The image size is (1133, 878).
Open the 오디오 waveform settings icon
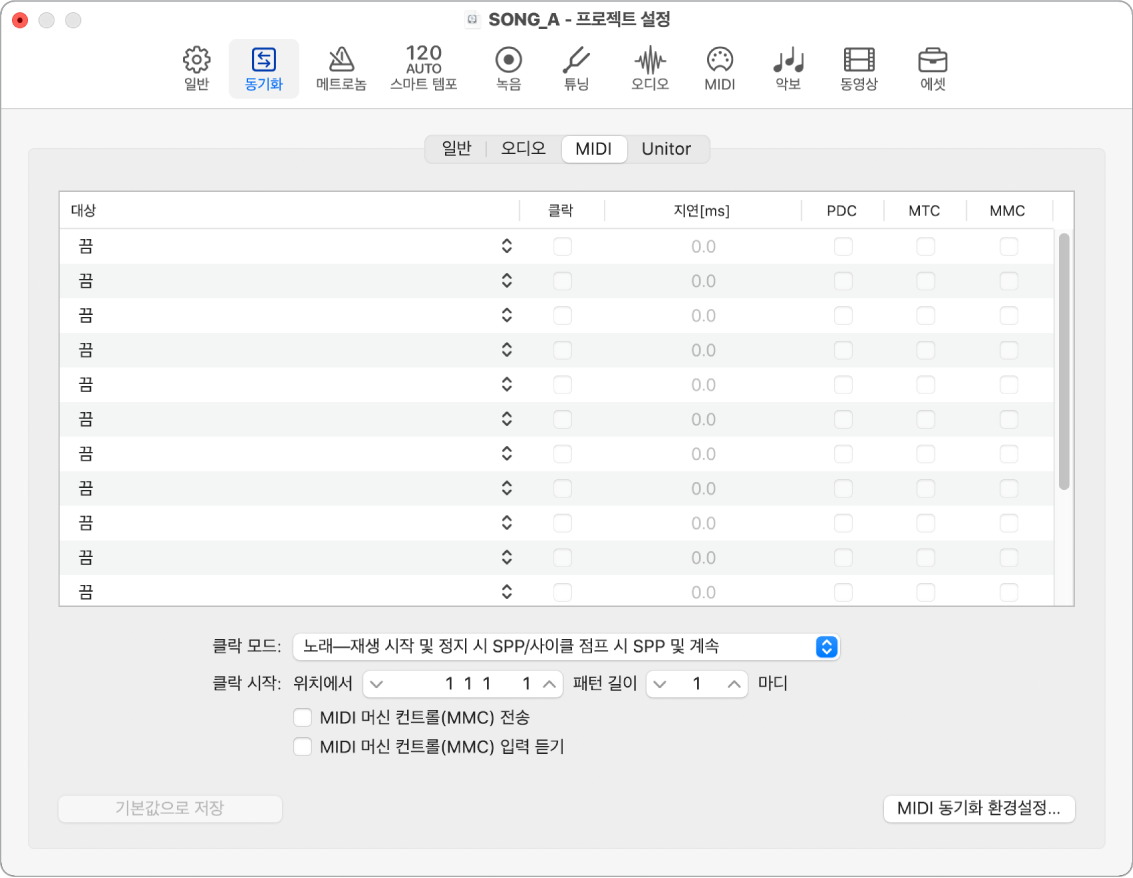(x=650, y=69)
